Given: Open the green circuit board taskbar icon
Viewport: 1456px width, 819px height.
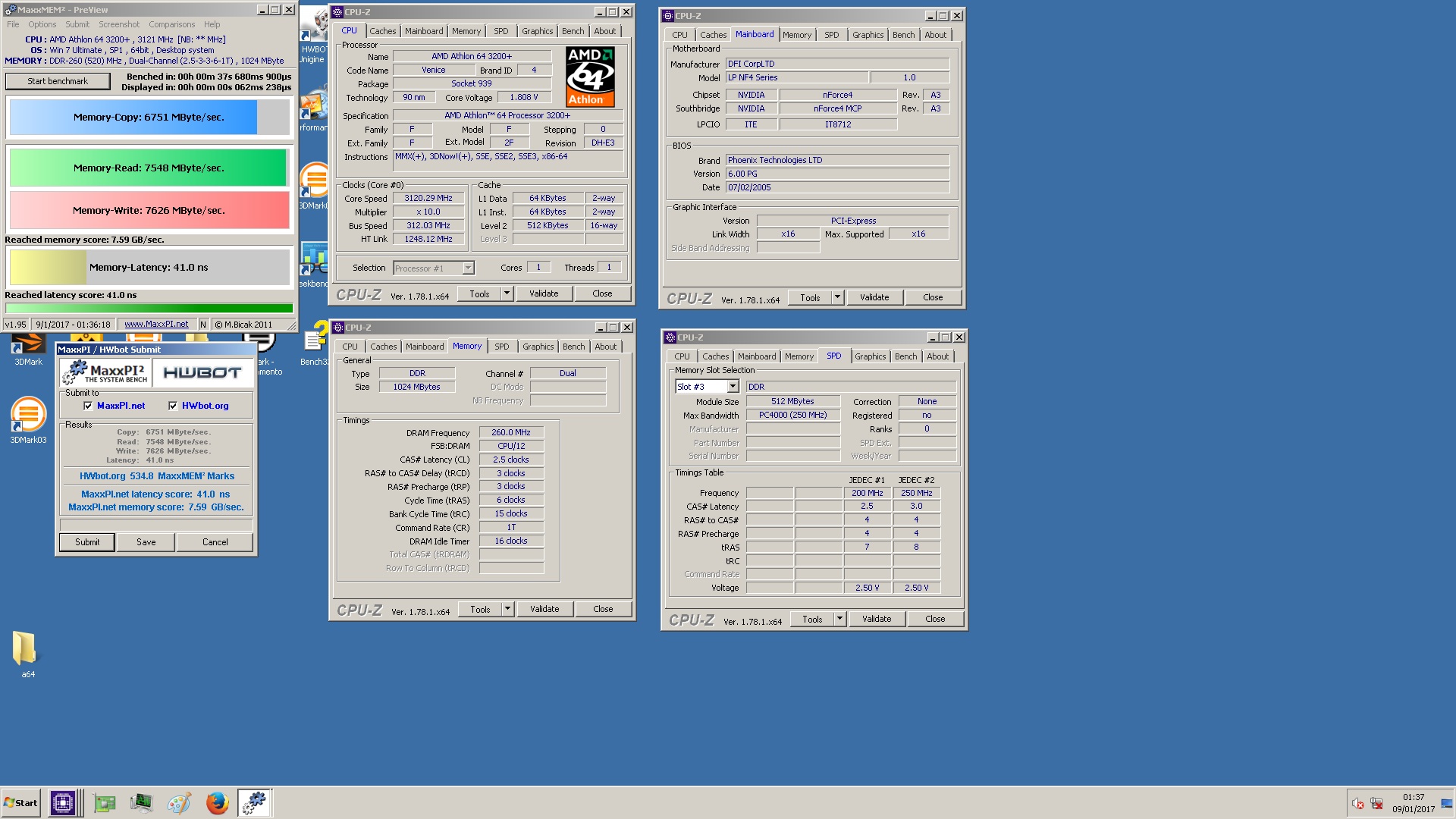Looking at the screenshot, I should click(x=105, y=802).
